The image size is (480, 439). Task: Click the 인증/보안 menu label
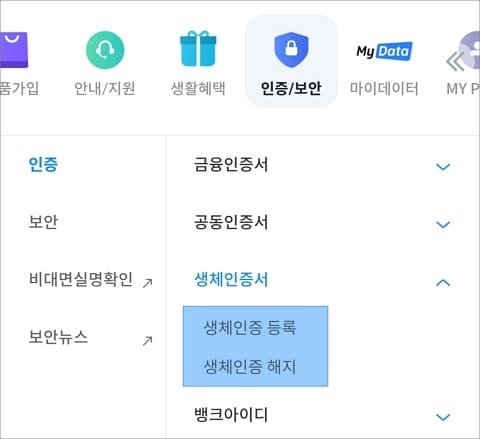coord(291,89)
